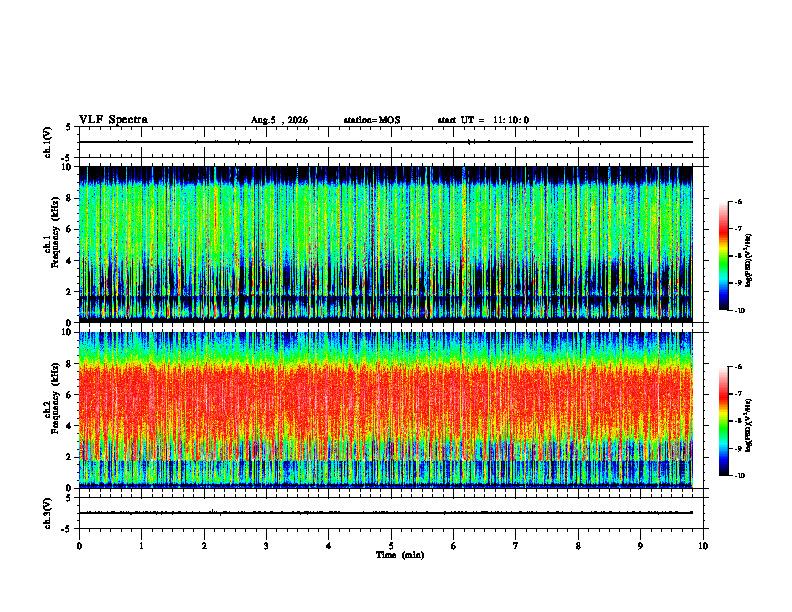This screenshot has height=612, width=792.
Task: Click the "-9" tick on ch.2 color bar
Action: click(x=738, y=448)
